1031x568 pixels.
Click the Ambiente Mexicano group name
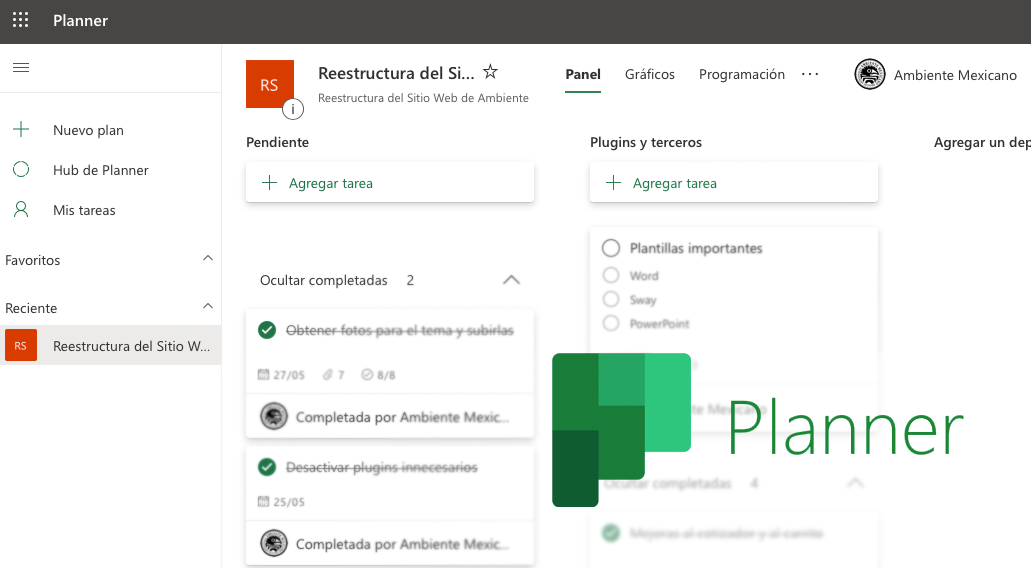coord(955,75)
